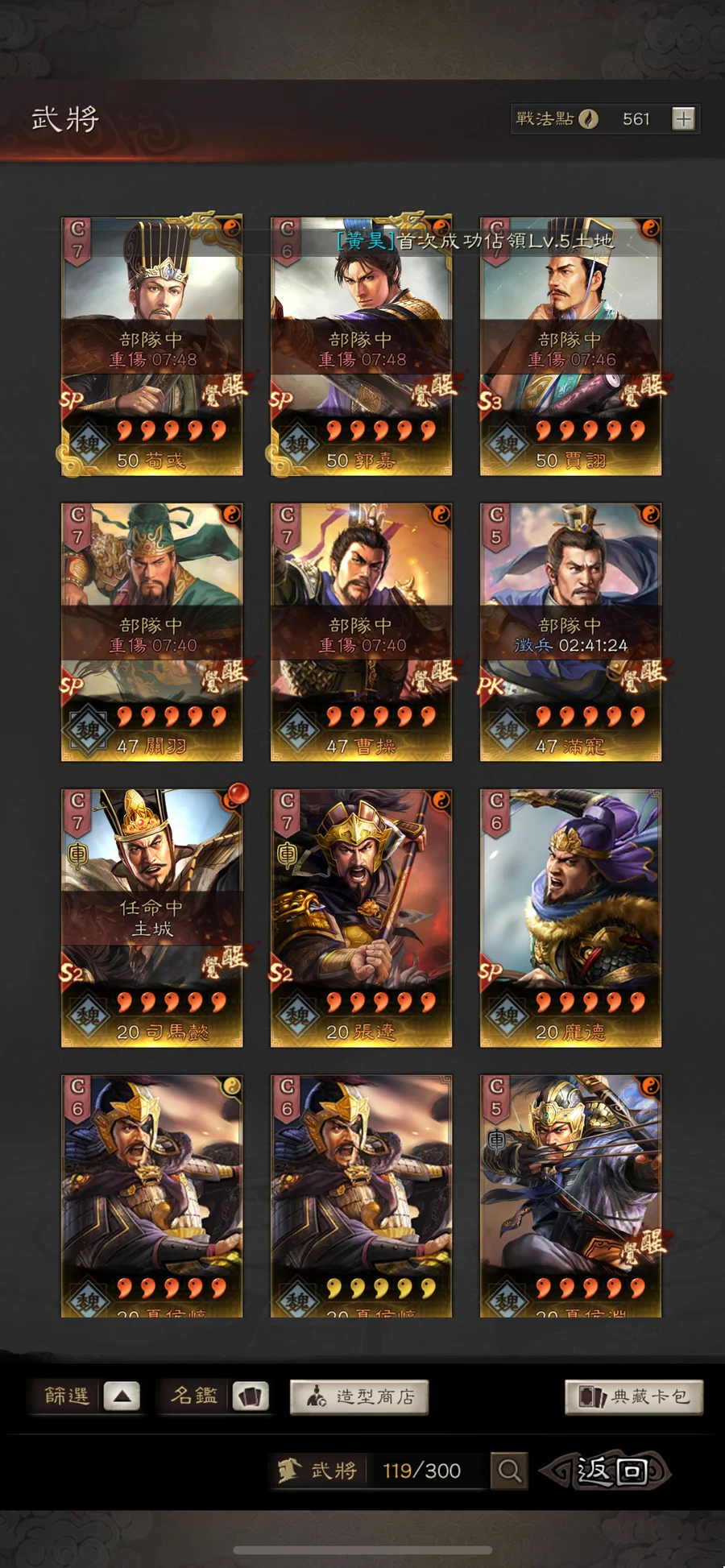725x1568 pixels.
Task: Tap the SP badge on 龐德 card
Action: [x=491, y=971]
